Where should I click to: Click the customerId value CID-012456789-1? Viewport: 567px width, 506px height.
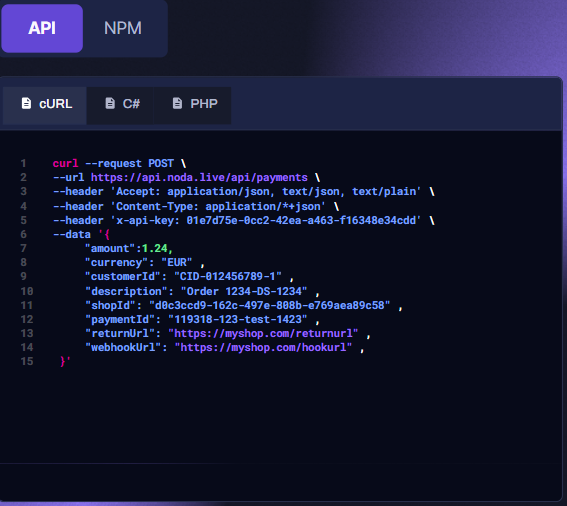pos(228,277)
